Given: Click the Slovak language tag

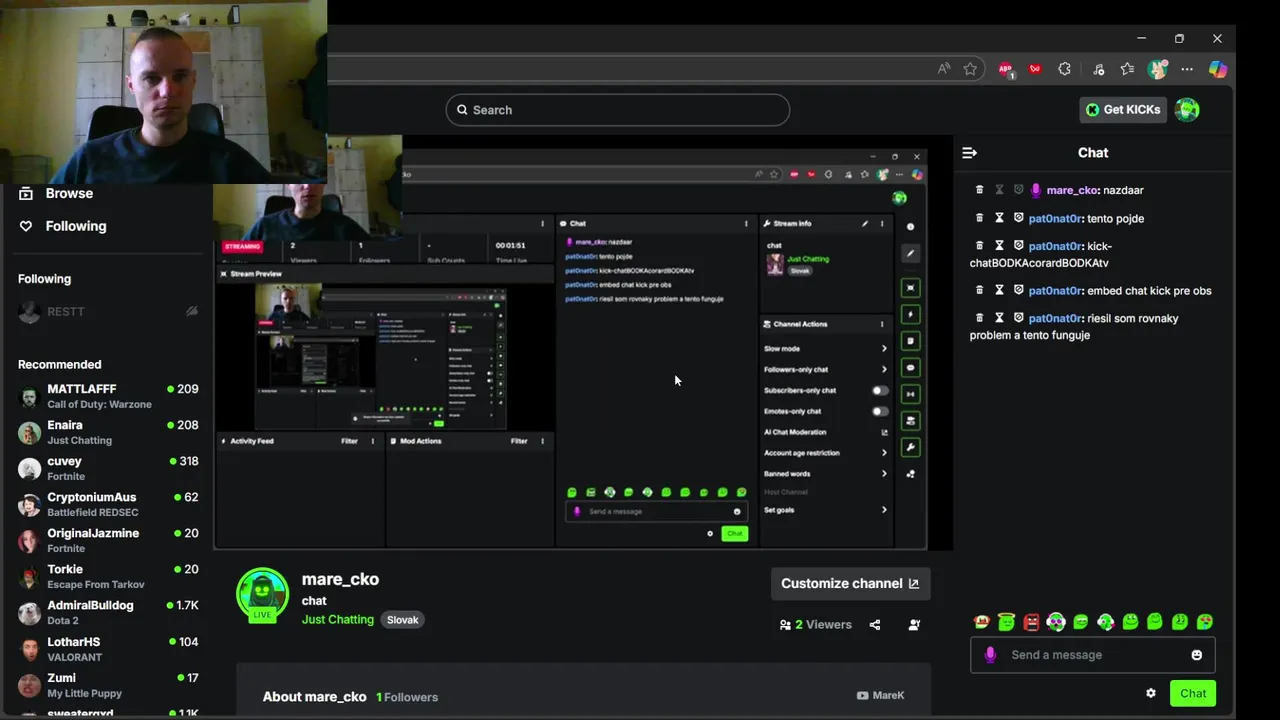Looking at the screenshot, I should pos(403,620).
